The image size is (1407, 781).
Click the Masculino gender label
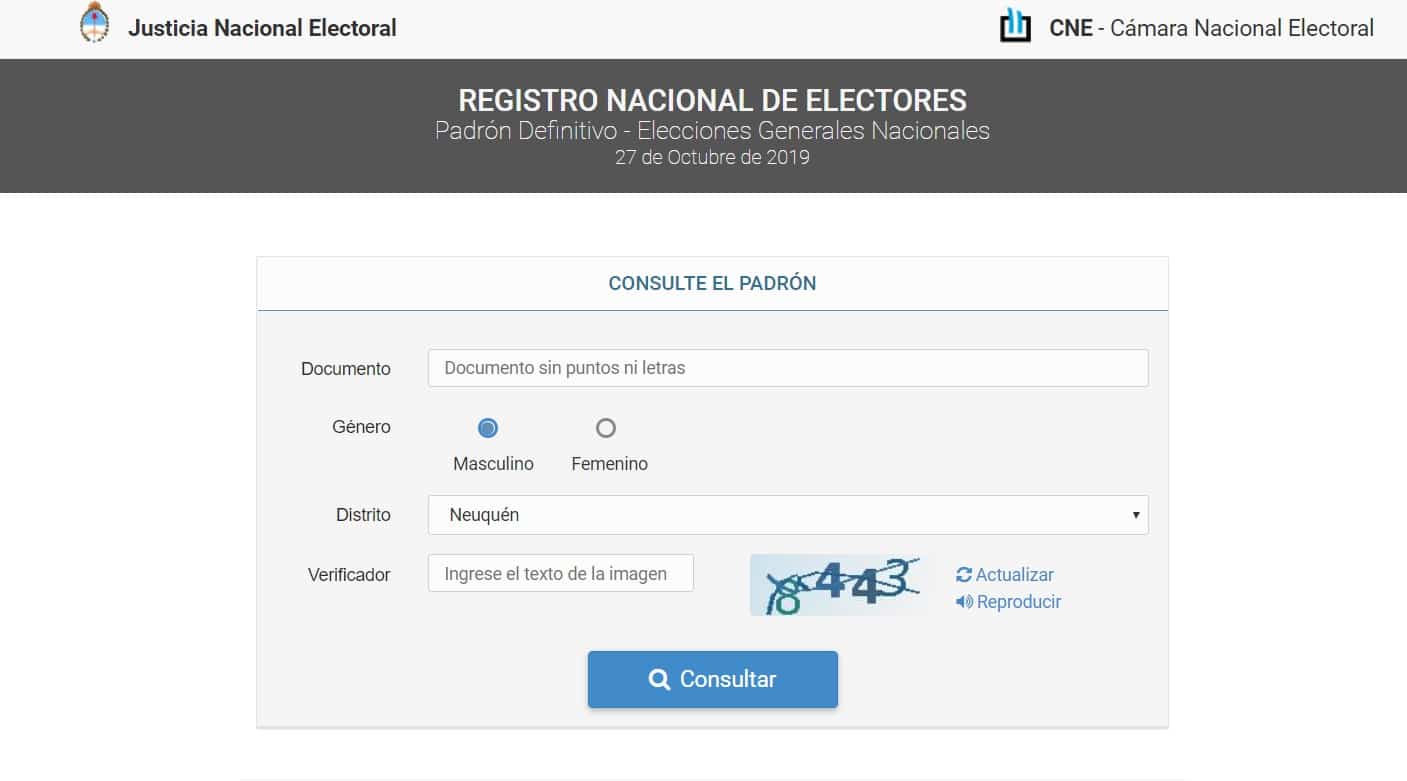[493, 464]
